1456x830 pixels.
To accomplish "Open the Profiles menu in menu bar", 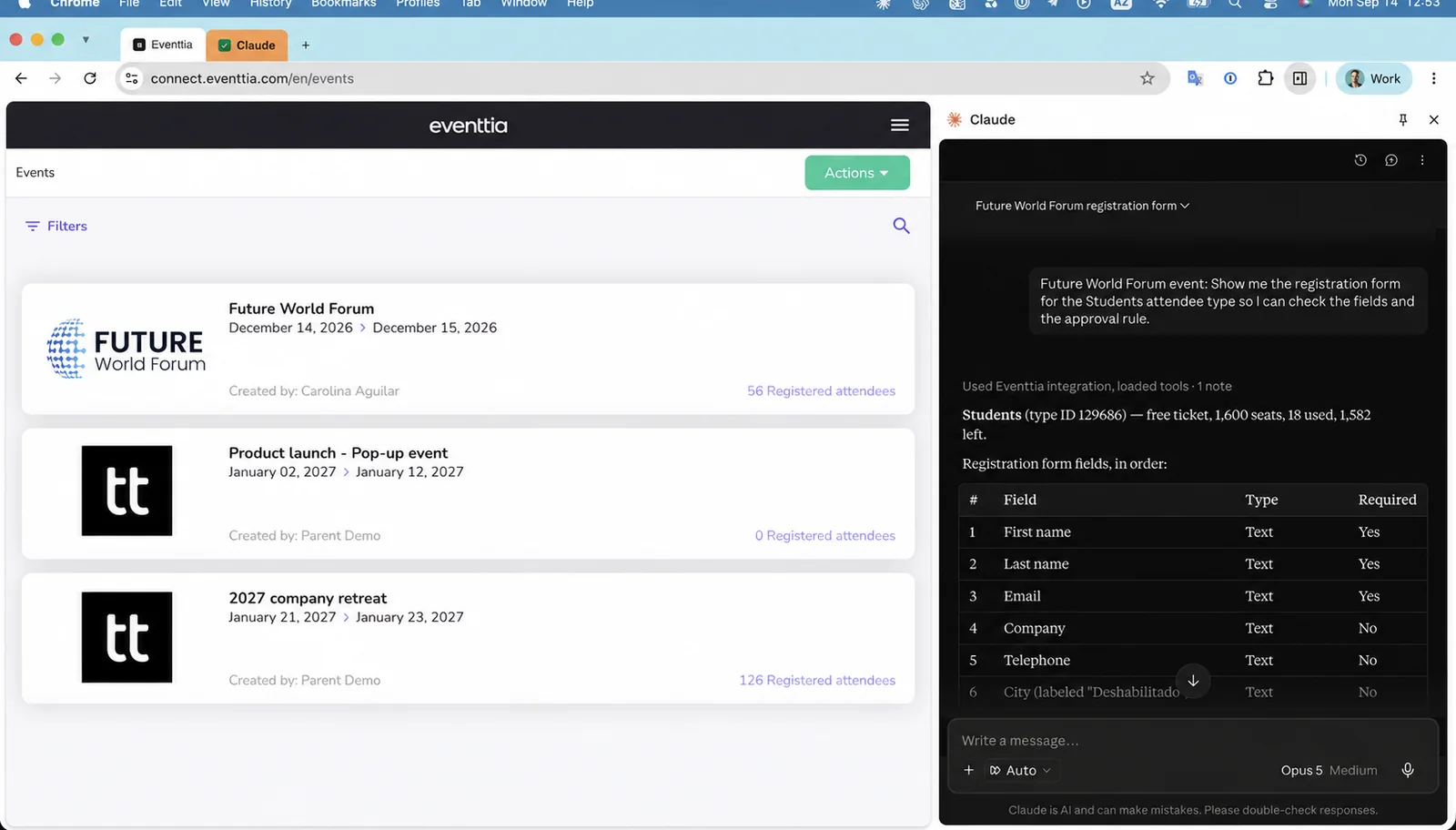I will pos(418,4).
